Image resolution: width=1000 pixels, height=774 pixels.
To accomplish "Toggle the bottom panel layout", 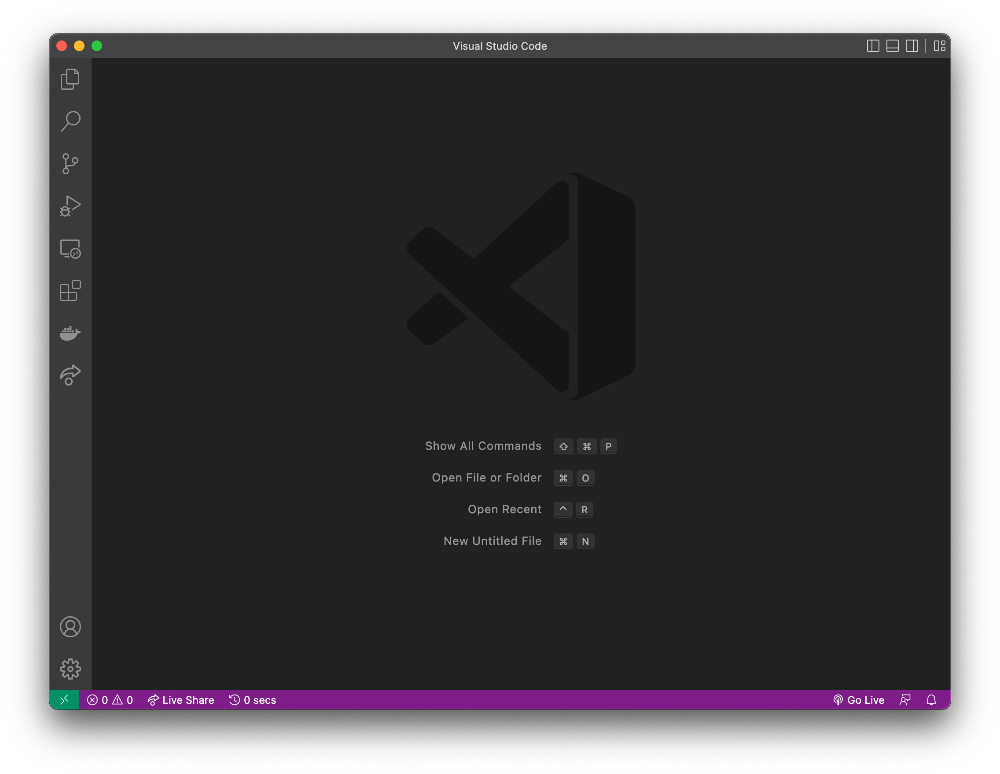I will [893, 46].
